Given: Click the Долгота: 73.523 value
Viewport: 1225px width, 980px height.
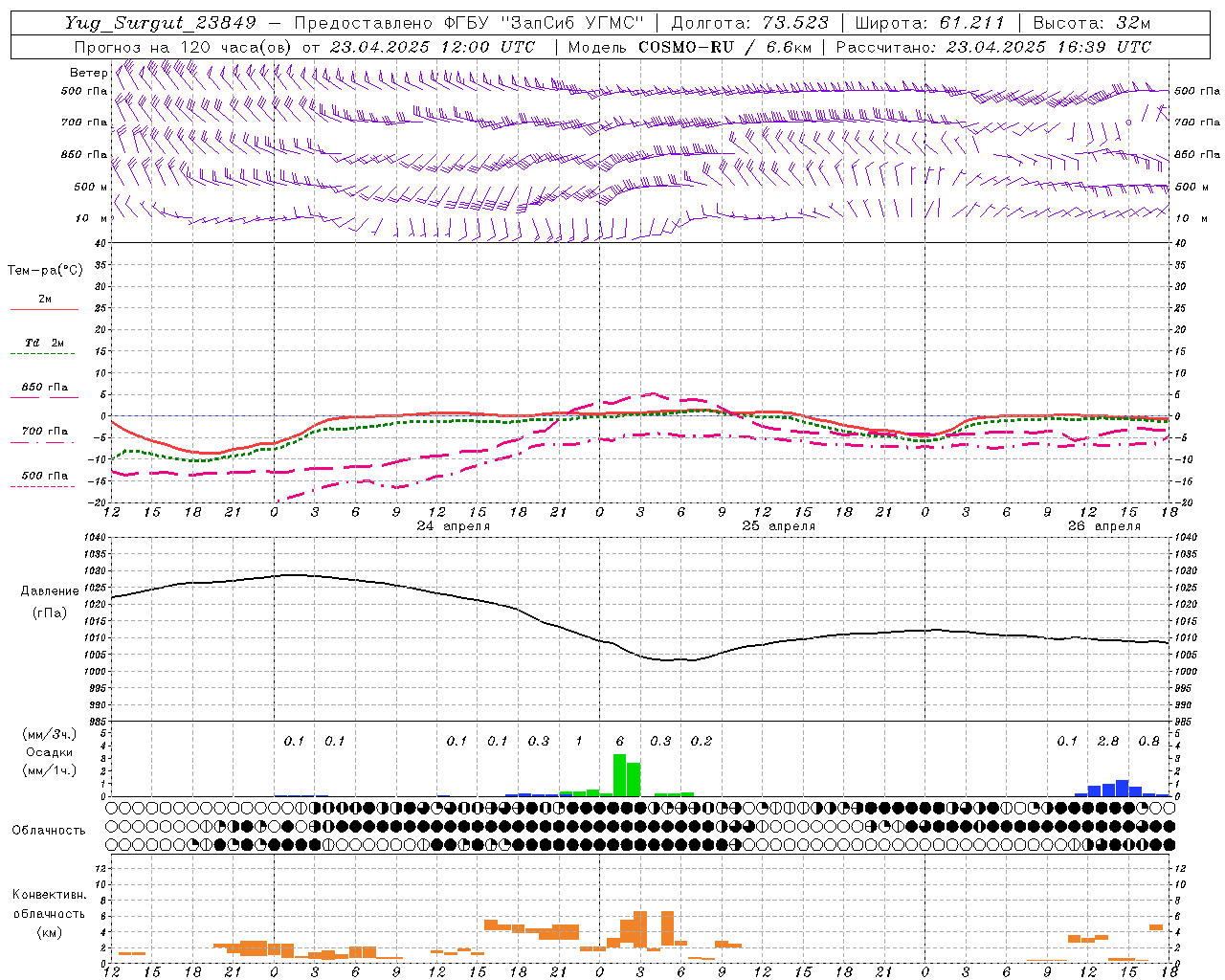Looking at the screenshot, I should 749,23.
